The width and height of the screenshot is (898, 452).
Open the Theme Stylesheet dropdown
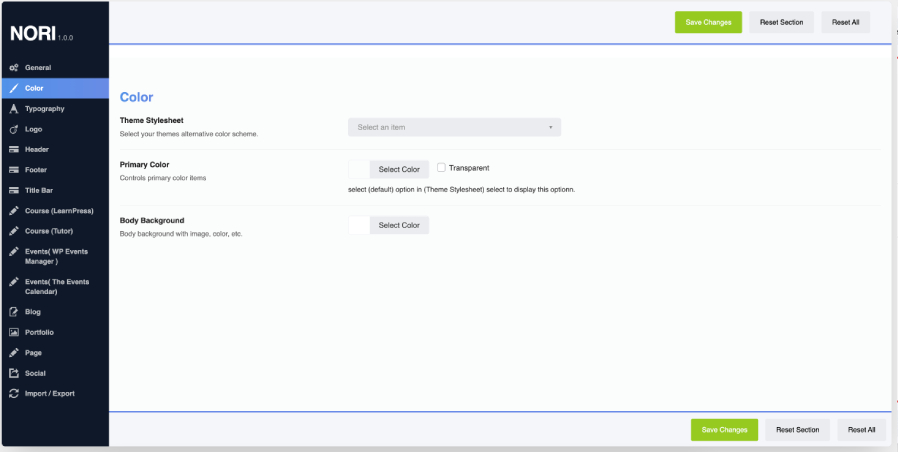[x=454, y=127]
